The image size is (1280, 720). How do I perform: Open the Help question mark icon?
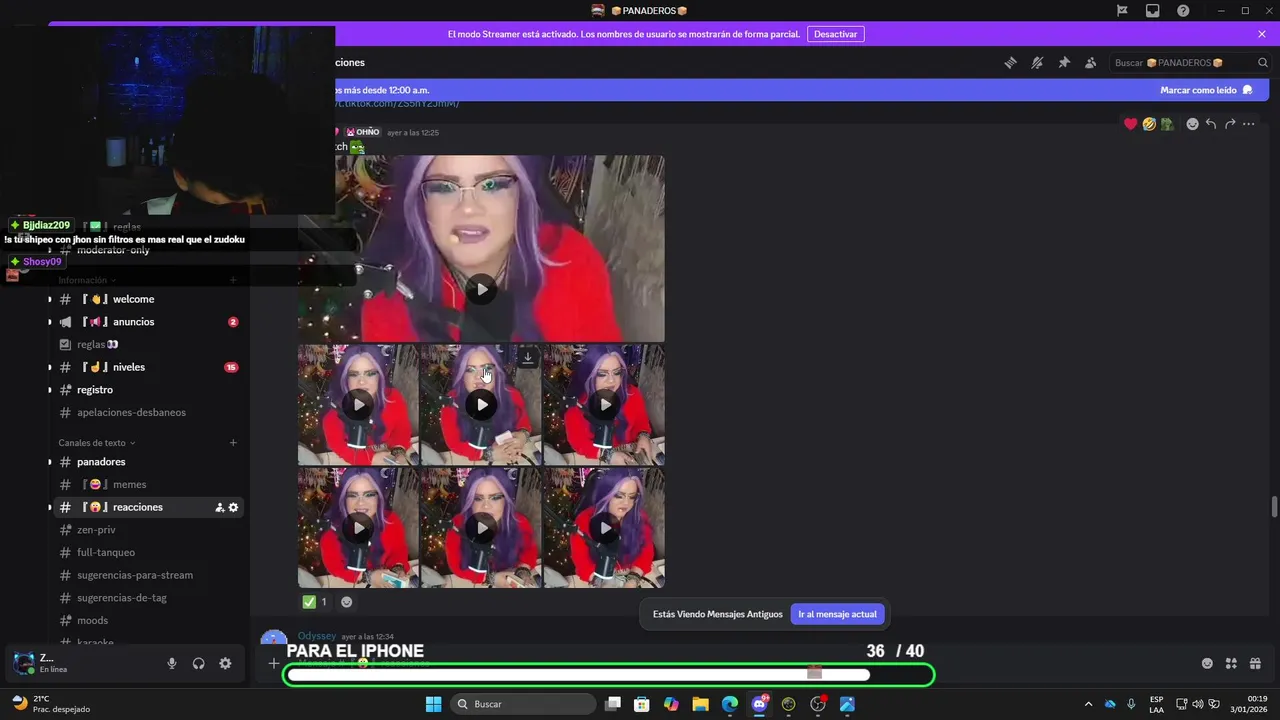(1183, 10)
